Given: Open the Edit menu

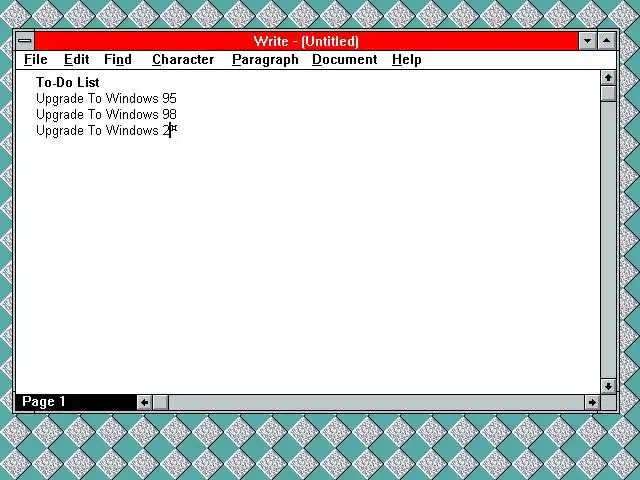Looking at the screenshot, I should (x=76, y=60).
